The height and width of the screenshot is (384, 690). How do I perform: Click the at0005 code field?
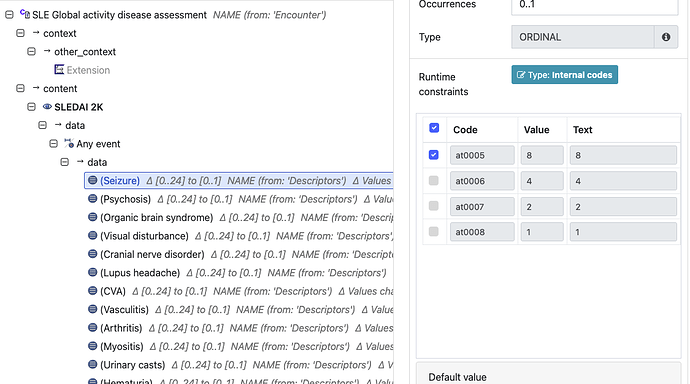[482, 155]
